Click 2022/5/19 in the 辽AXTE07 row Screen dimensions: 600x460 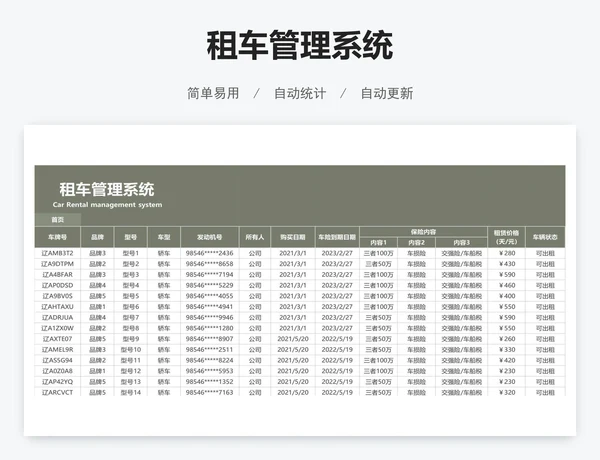pyautogui.click(x=337, y=339)
